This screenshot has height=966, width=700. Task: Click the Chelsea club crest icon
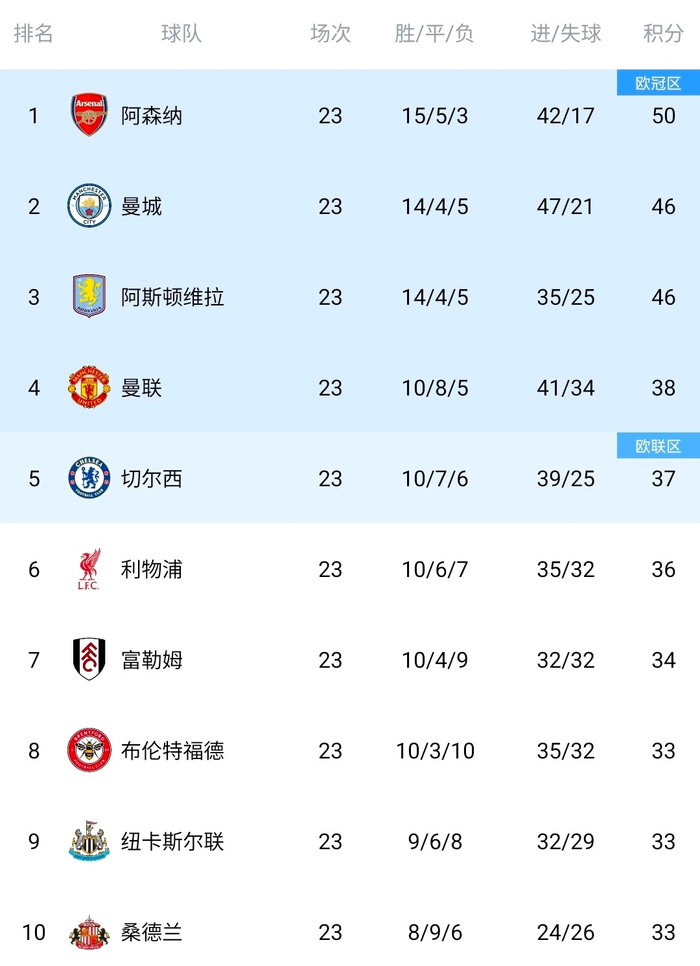[x=89, y=478]
